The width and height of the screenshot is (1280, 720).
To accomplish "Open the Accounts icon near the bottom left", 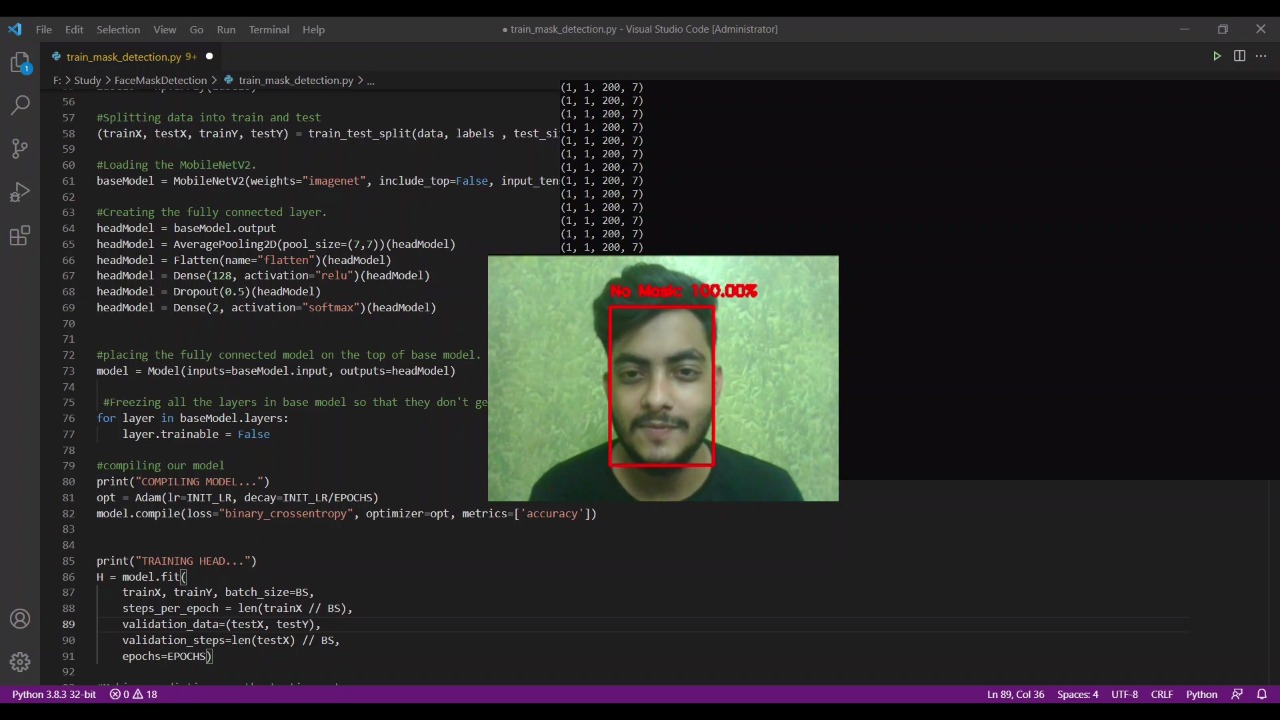I will [20, 618].
